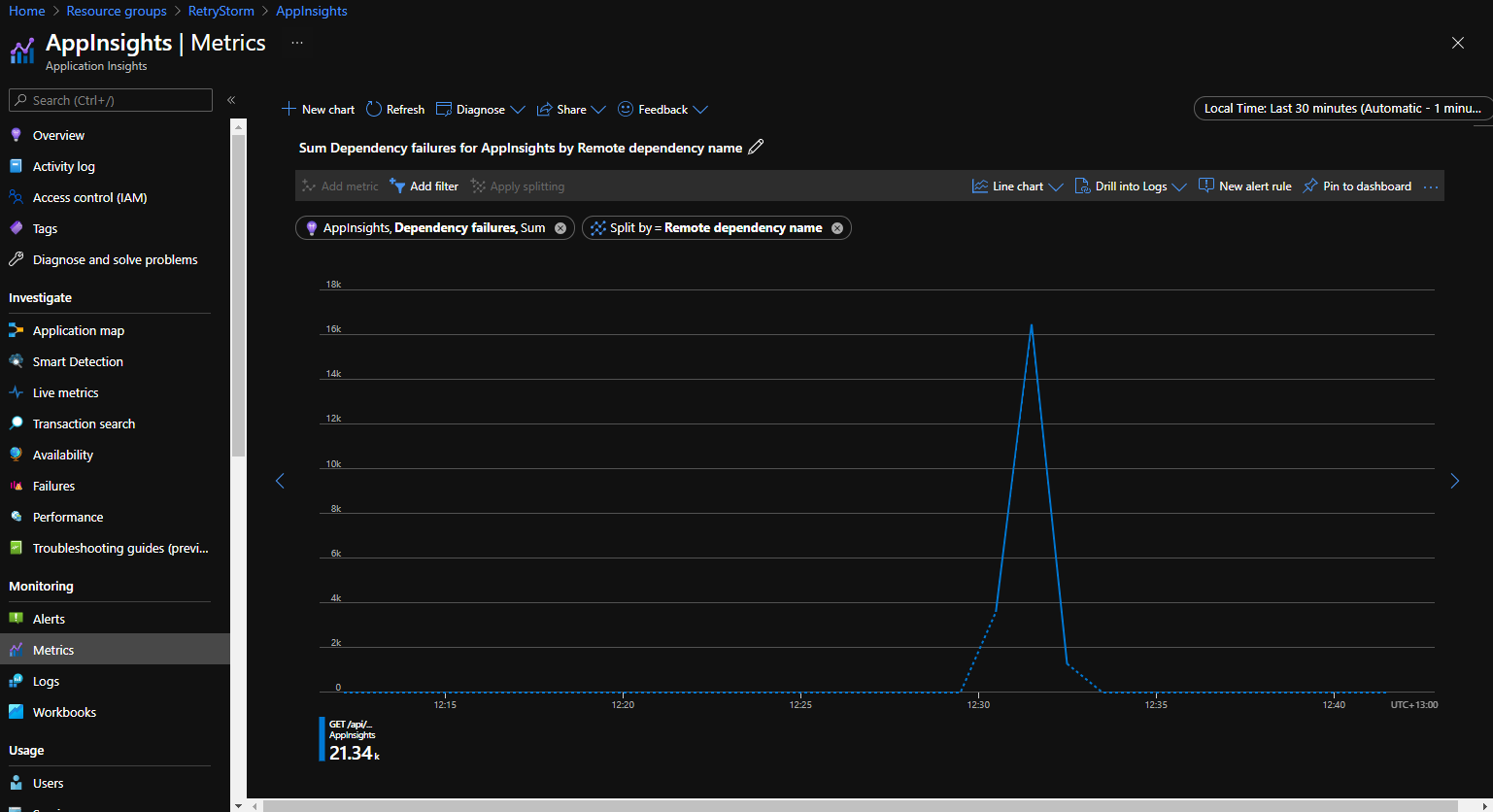Click the plus icon for New chart
The height and width of the screenshot is (812, 1493).
click(x=288, y=109)
